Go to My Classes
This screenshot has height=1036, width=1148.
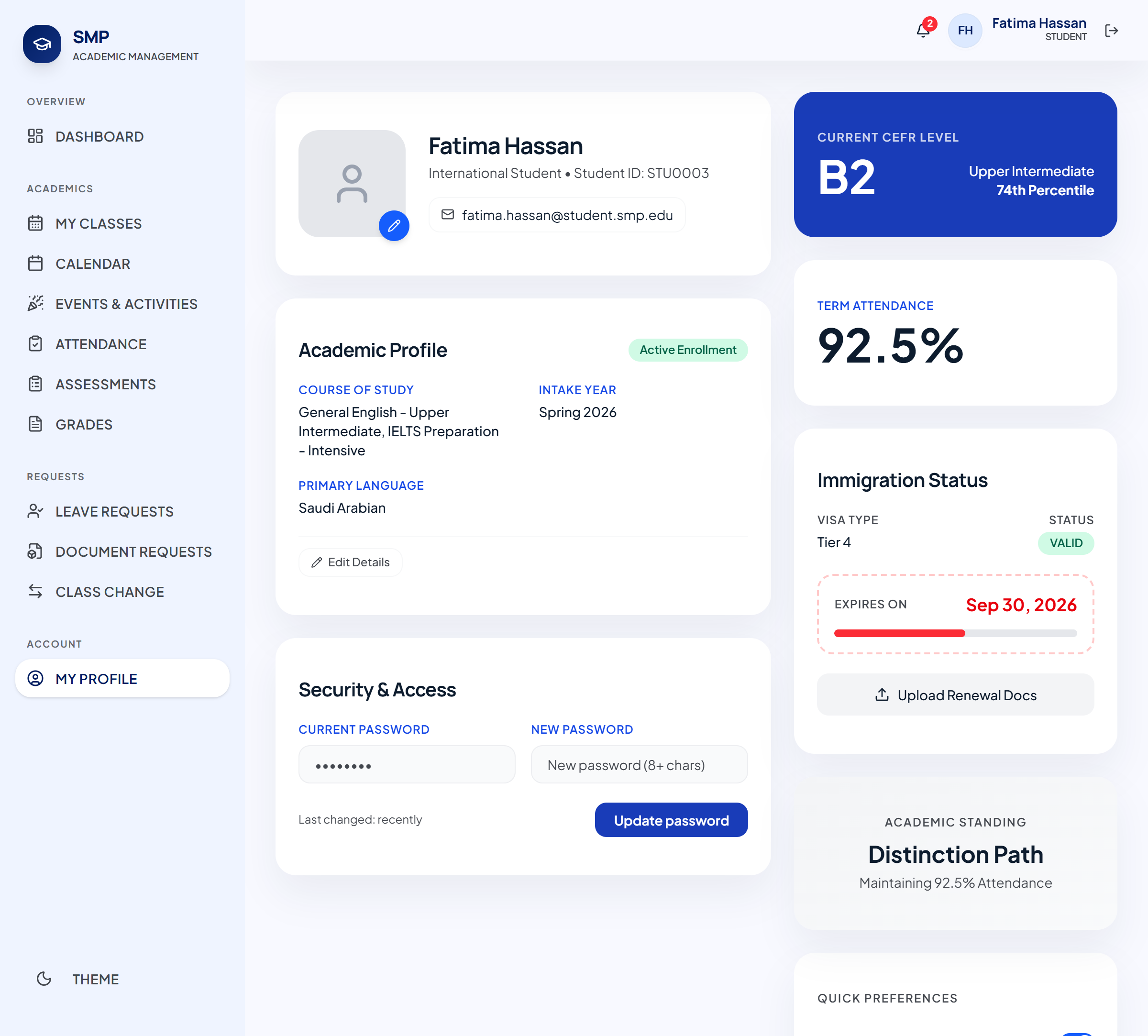click(x=122, y=224)
